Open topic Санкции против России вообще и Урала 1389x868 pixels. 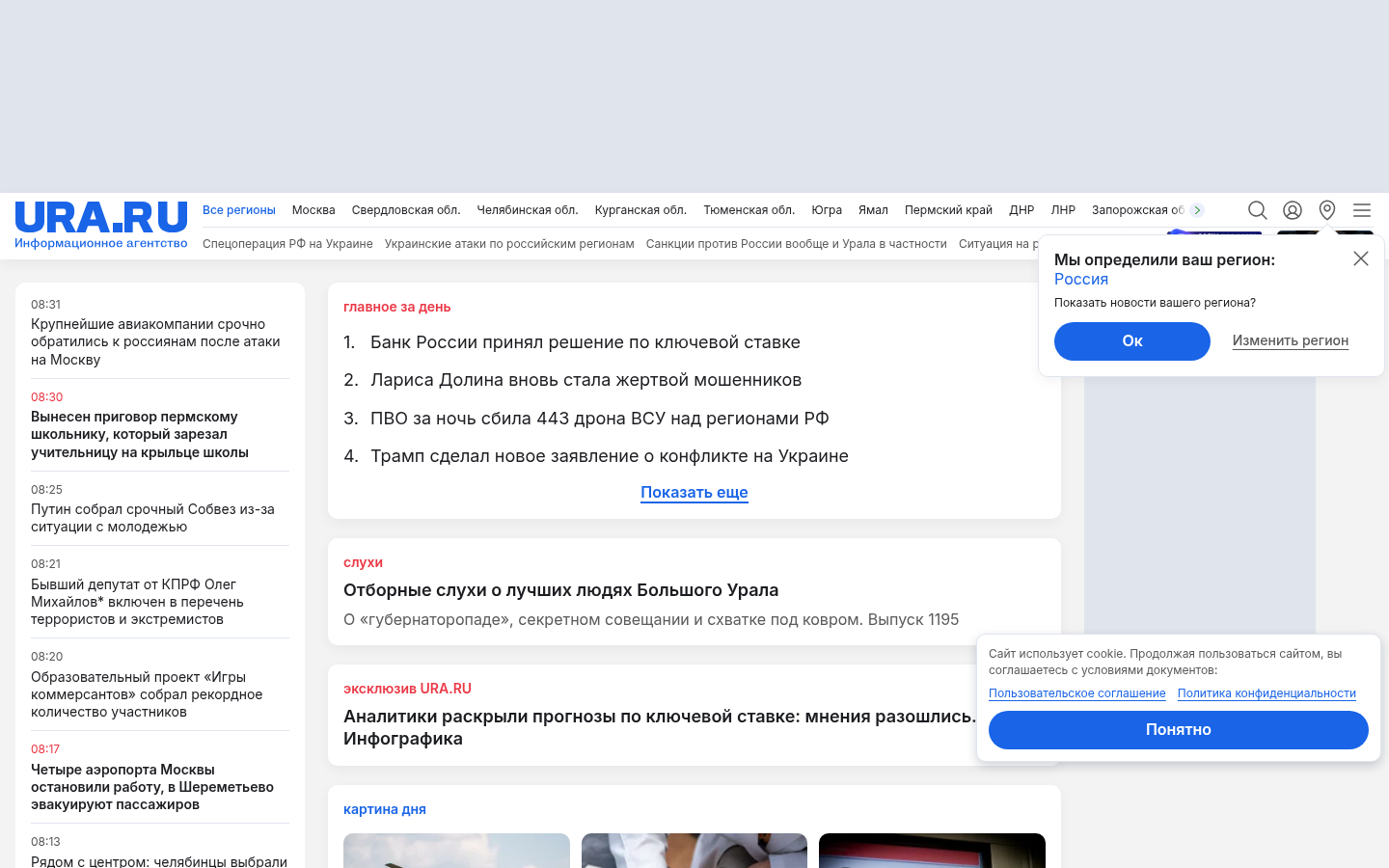click(797, 244)
